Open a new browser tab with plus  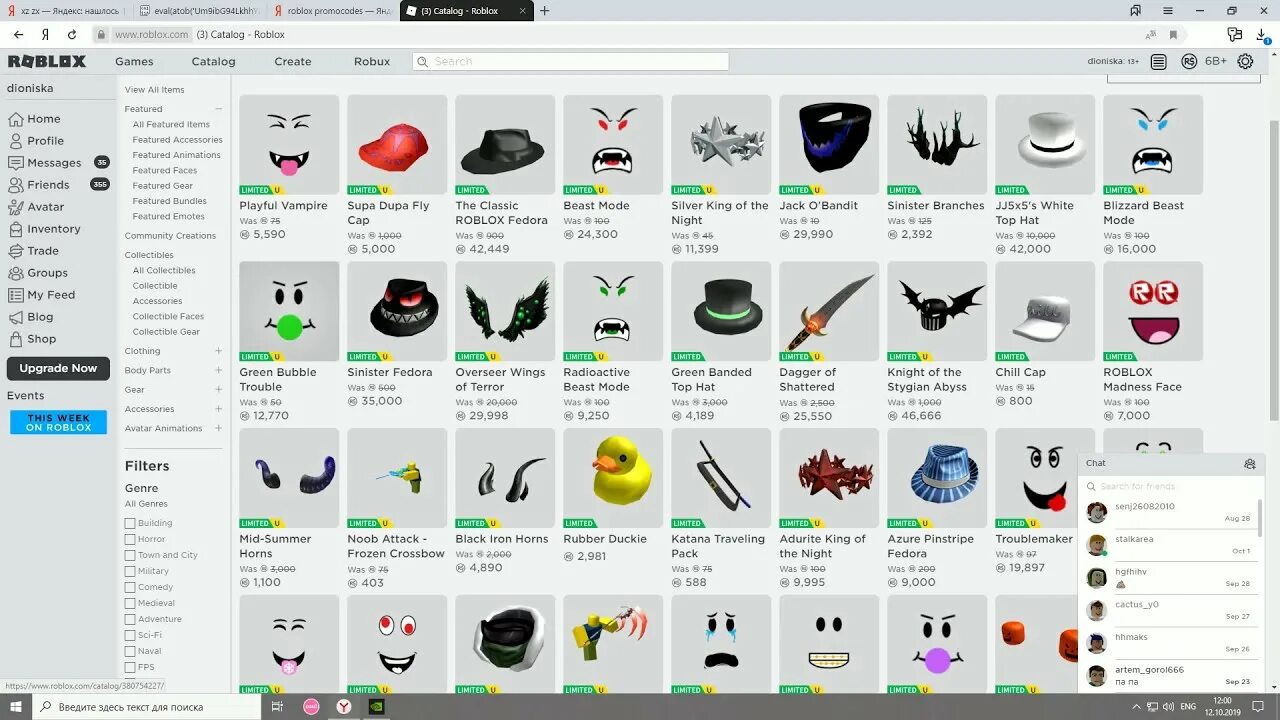coord(544,11)
